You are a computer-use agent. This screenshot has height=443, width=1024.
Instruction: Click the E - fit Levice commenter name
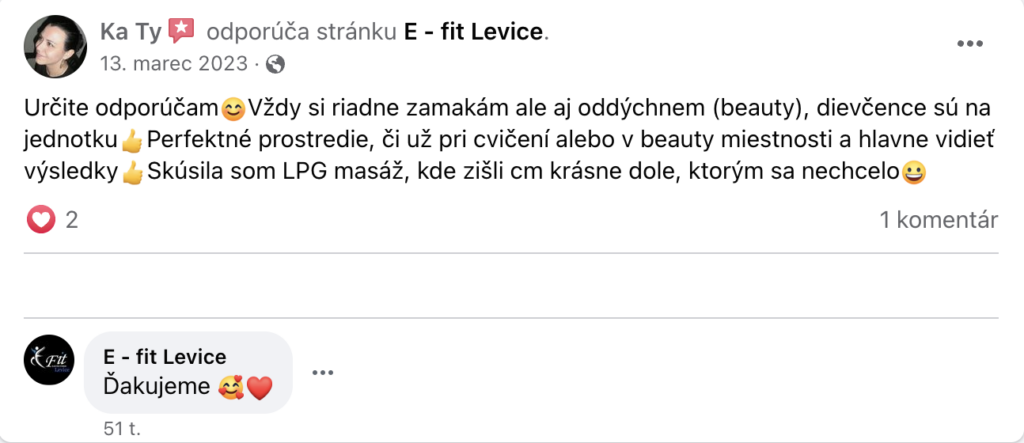tap(165, 357)
